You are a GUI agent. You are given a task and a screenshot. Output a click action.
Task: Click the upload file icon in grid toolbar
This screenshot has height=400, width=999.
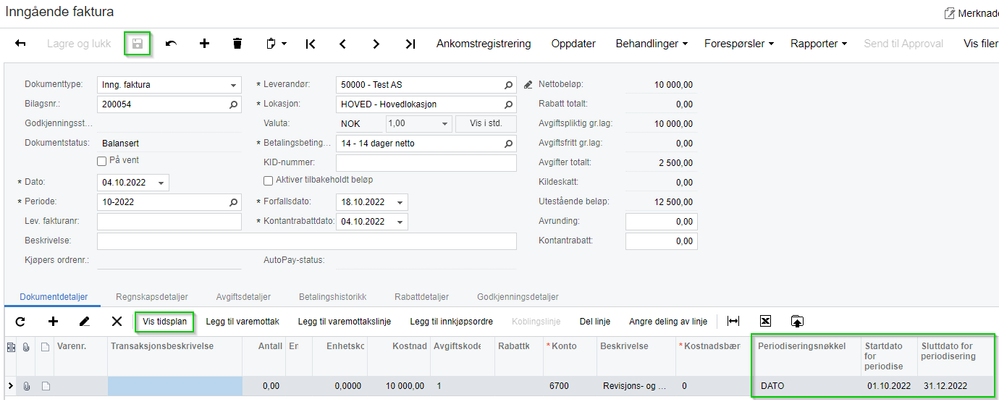pyautogui.click(x=797, y=322)
